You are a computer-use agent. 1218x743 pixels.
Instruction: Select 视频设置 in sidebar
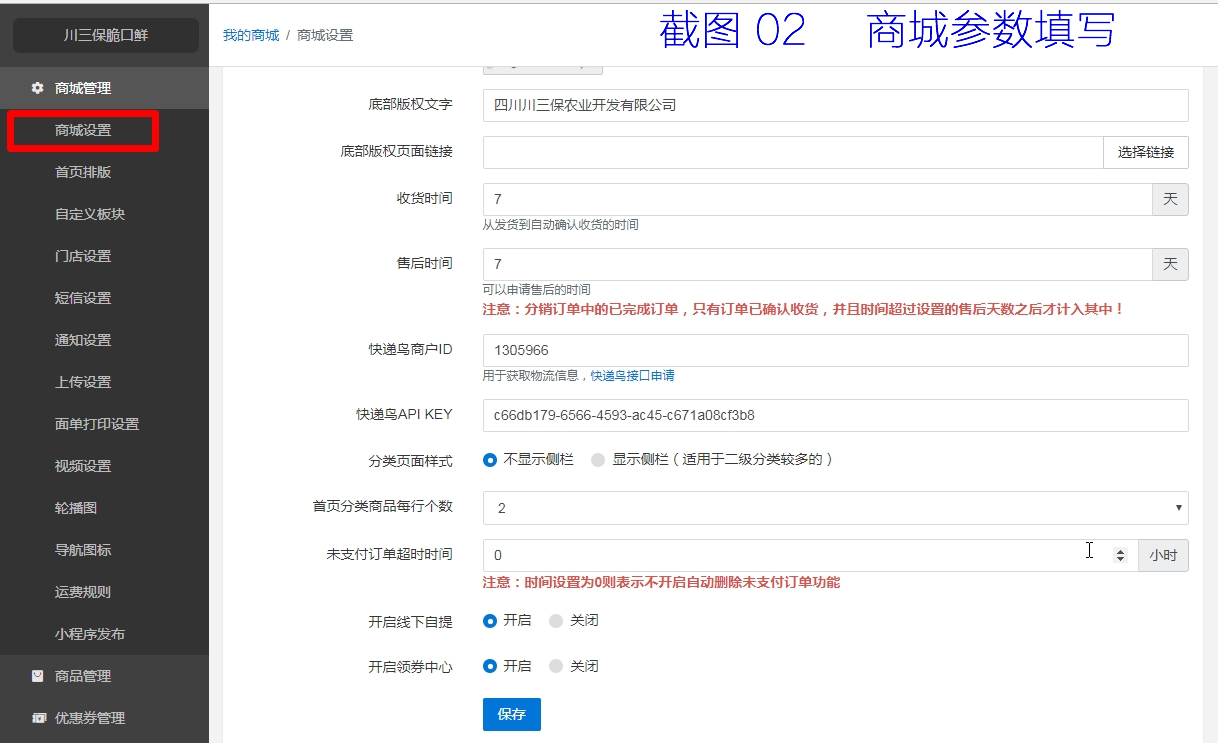pyautogui.click(x=83, y=466)
